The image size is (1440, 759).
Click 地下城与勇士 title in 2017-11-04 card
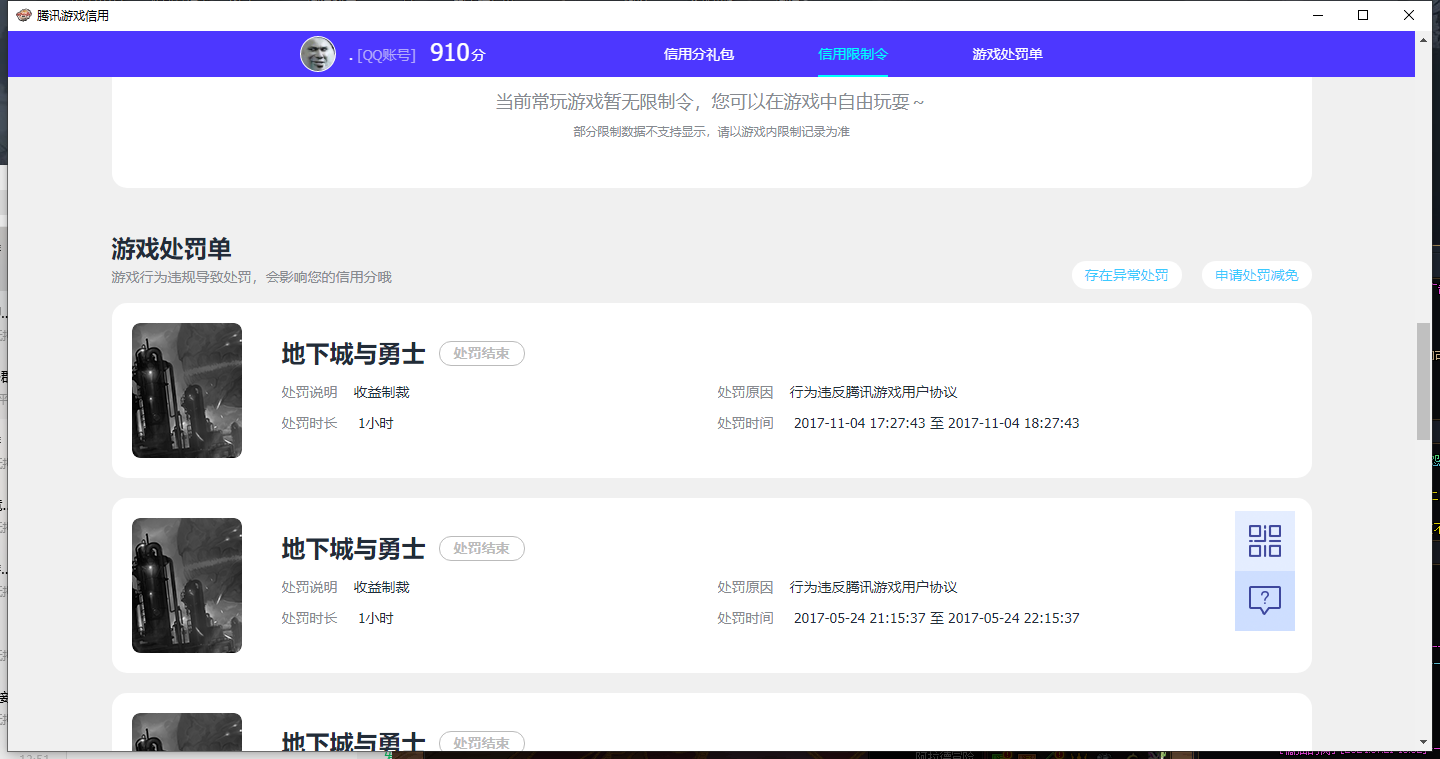[x=354, y=354]
